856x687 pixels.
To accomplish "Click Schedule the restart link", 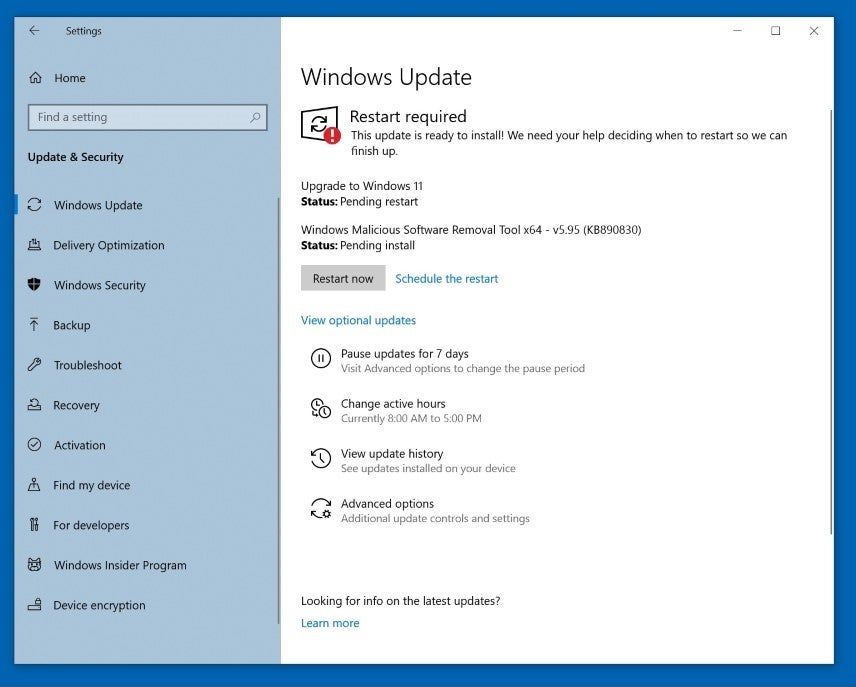I will coord(447,279).
